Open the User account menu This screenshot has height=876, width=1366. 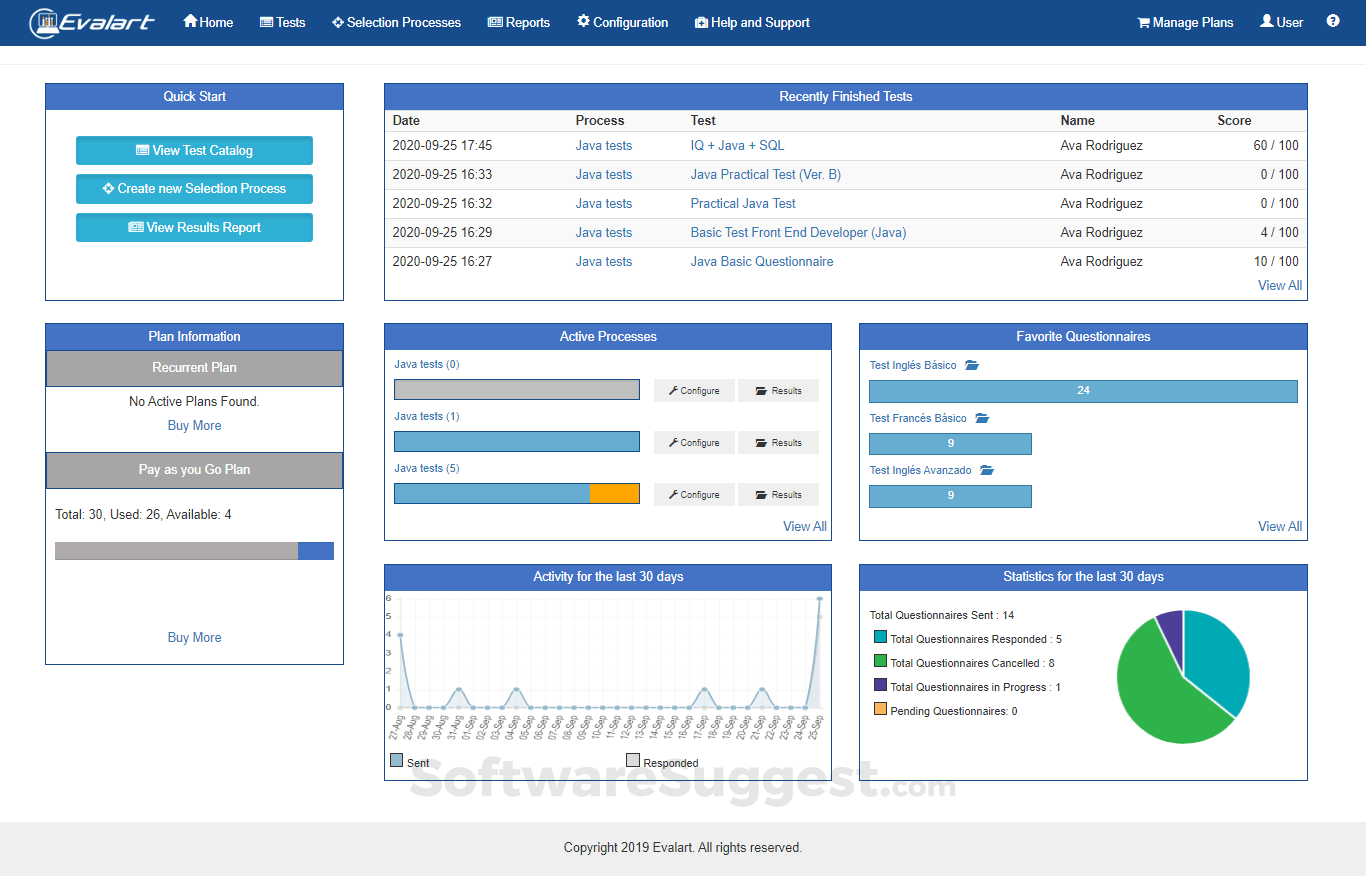pyautogui.click(x=1280, y=22)
